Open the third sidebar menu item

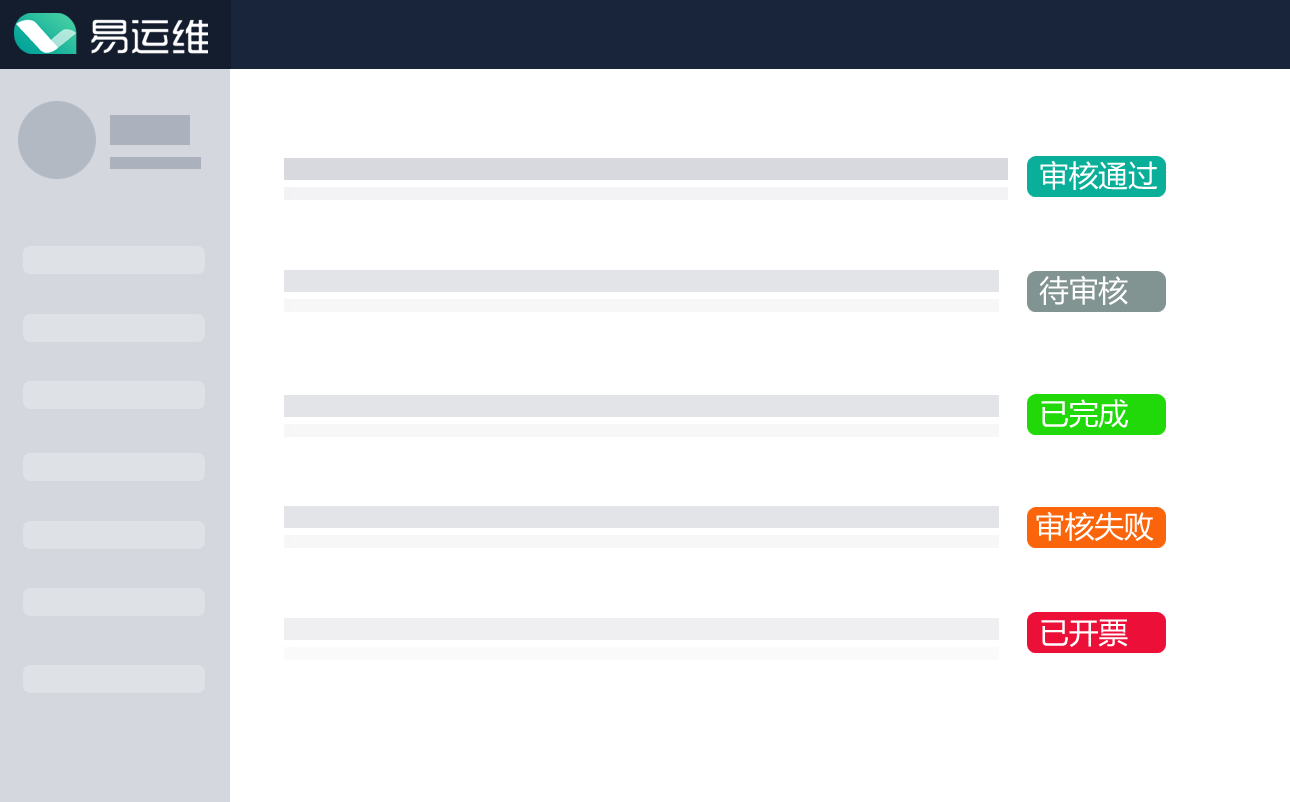coord(114,395)
